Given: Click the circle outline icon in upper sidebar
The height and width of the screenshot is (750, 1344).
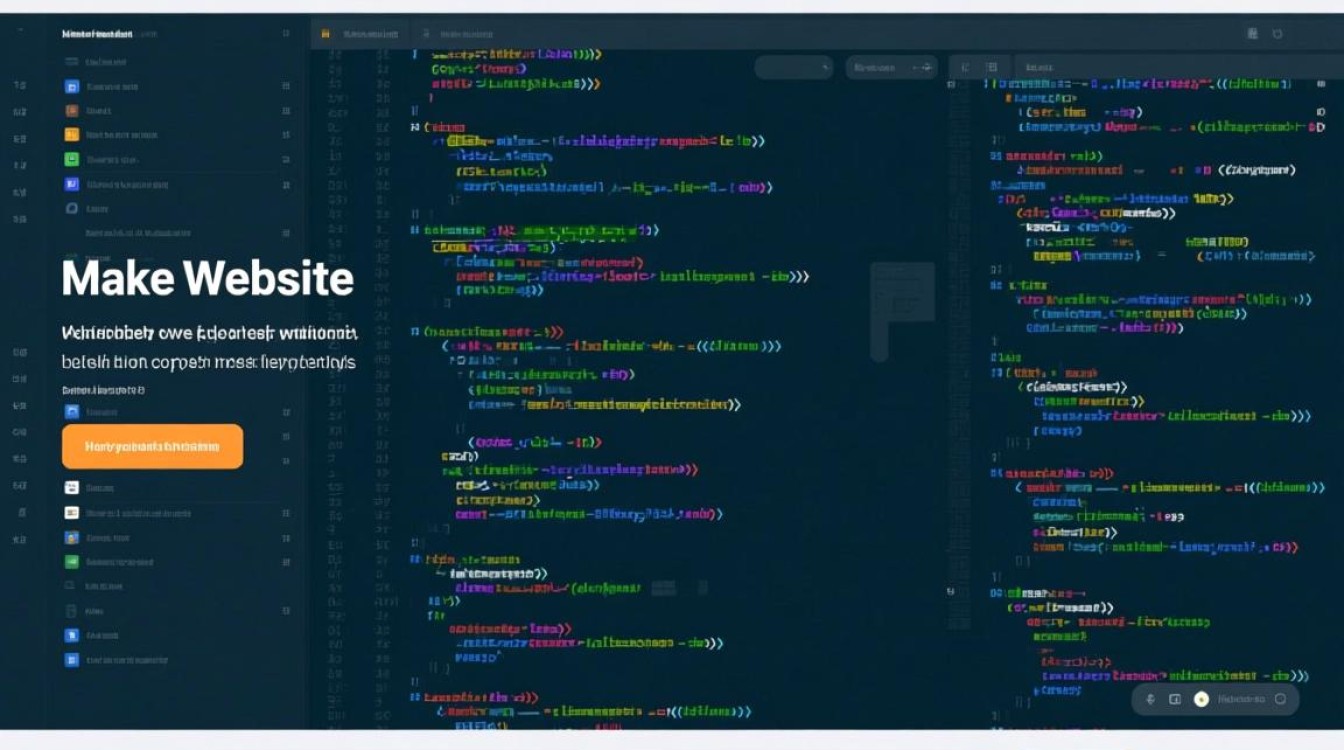Looking at the screenshot, I should tap(71, 209).
